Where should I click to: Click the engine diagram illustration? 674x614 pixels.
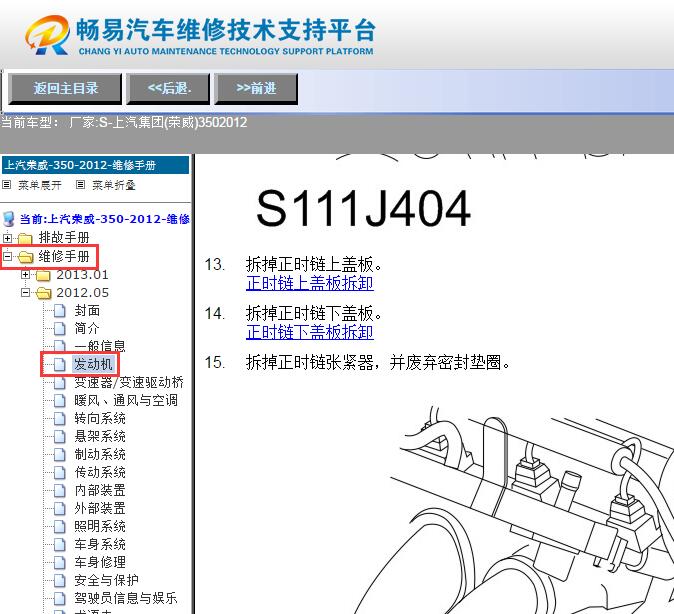click(x=512, y=510)
